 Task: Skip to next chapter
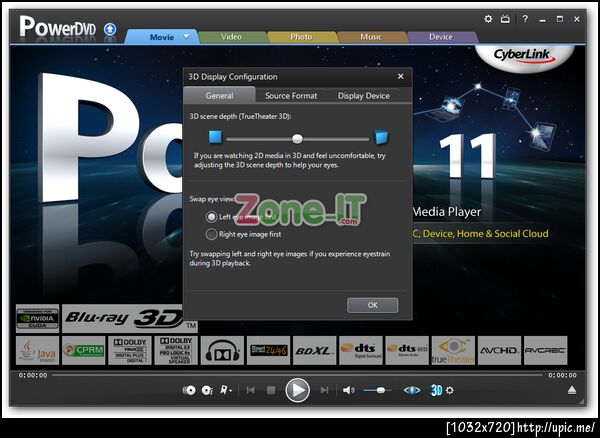324,390
